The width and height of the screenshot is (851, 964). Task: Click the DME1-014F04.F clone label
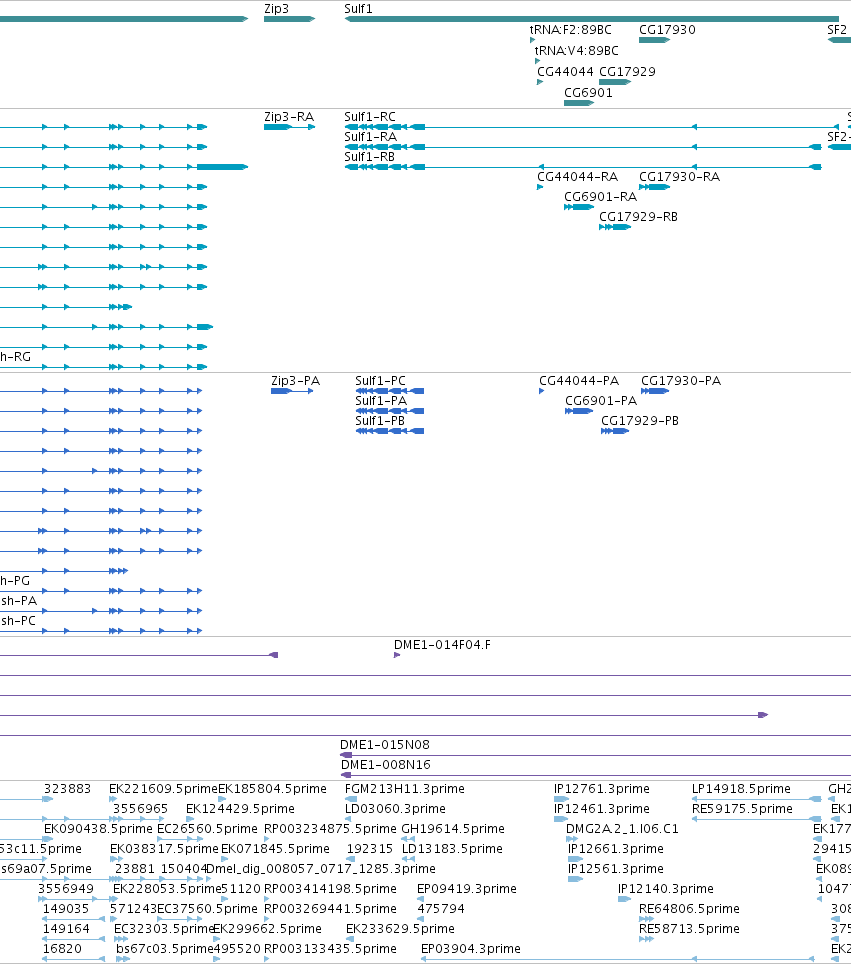click(442, 644)
